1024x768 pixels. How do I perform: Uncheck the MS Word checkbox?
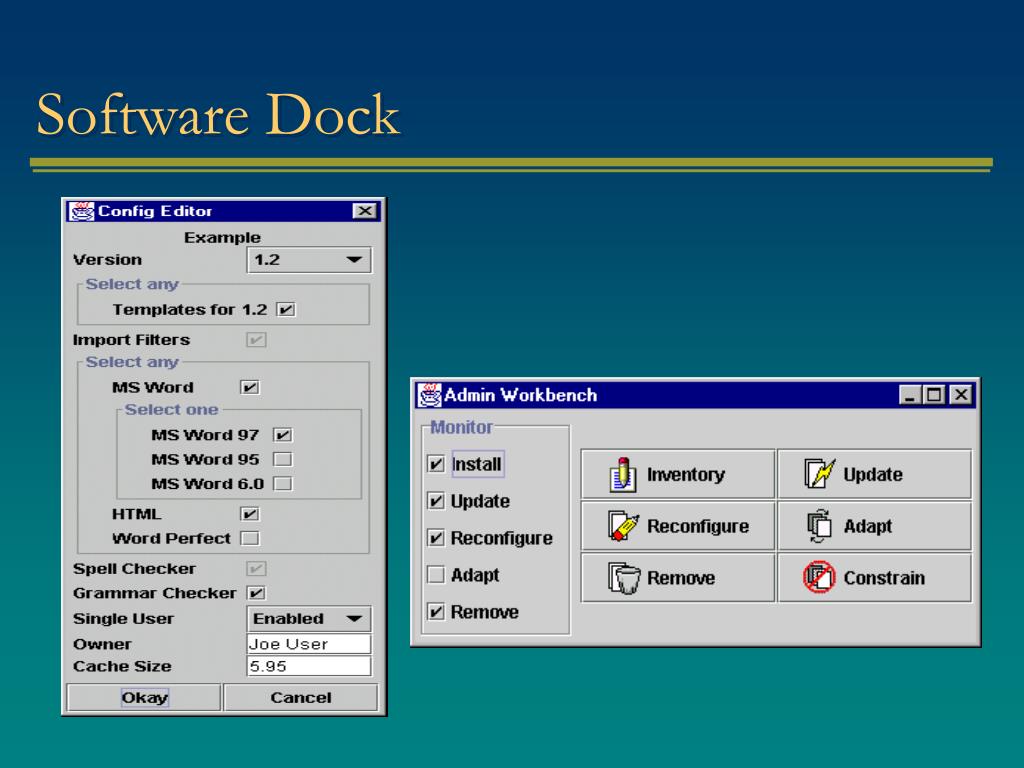point(249,387)
